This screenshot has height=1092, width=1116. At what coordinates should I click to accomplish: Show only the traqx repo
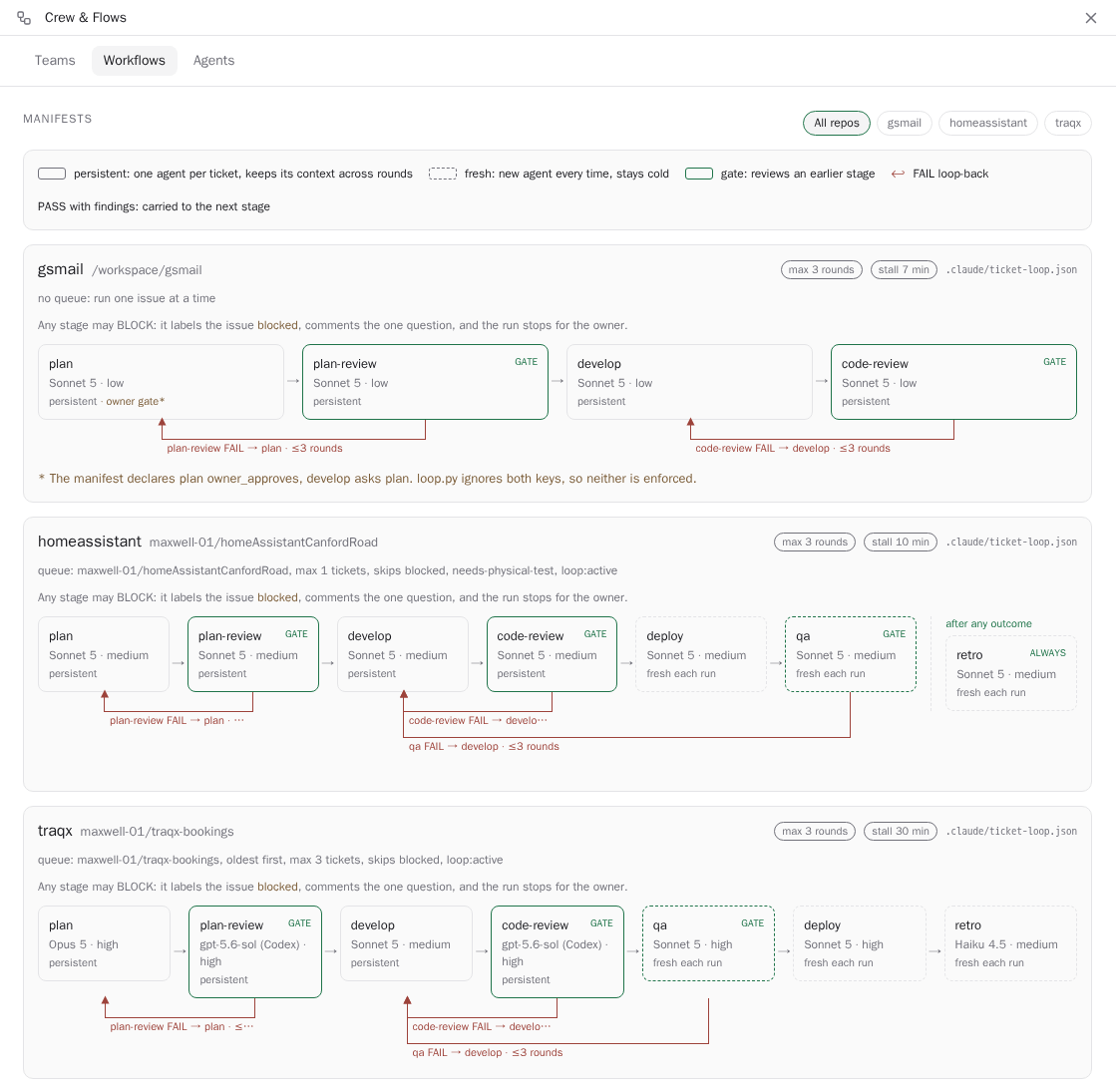pos(1067,123)
